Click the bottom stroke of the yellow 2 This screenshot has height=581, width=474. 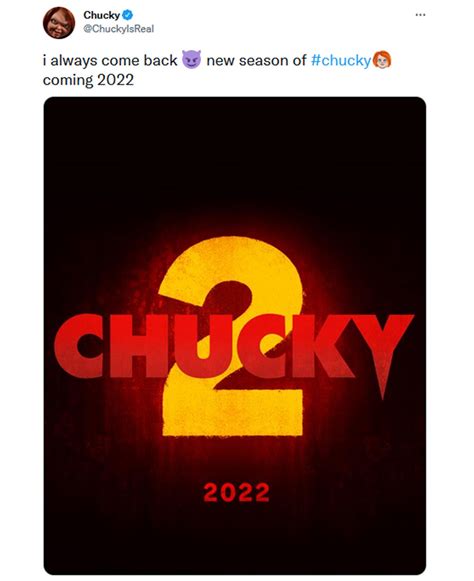click(x=233, y=412)
